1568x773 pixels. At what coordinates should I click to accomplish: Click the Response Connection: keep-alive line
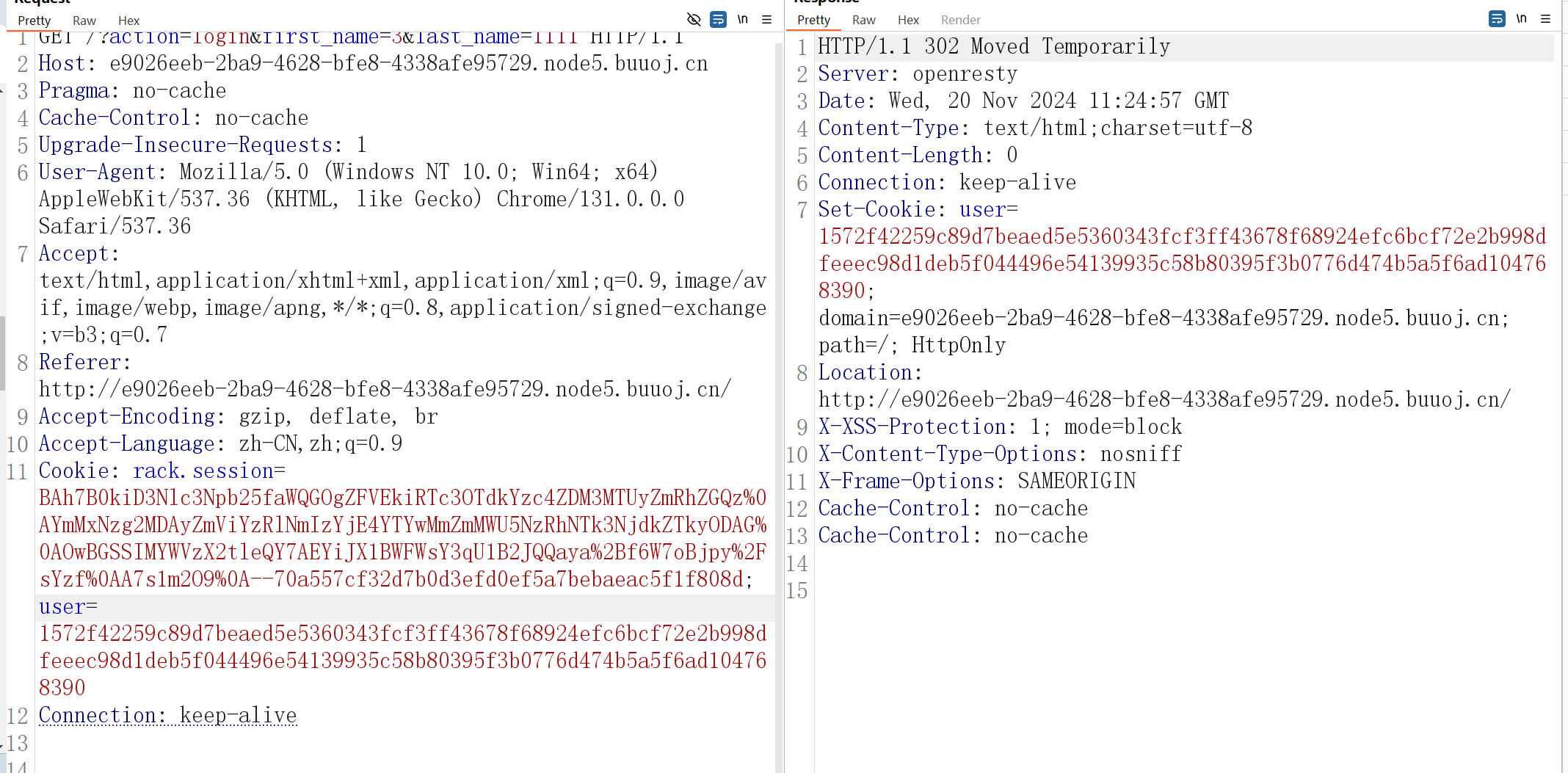tap(947, 183)
